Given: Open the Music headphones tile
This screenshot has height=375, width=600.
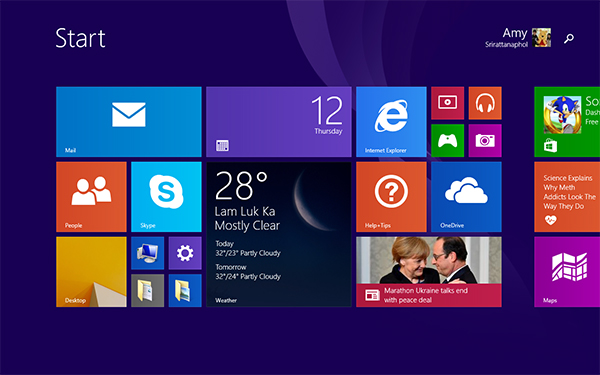Looking at the screenshot, I should (485, 103).
